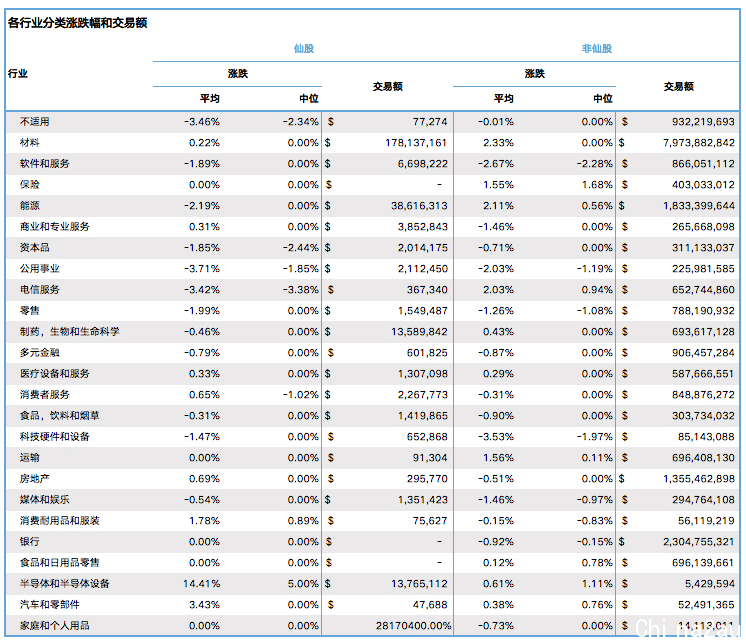Click the value 1,833,399,644
746x641 pixels.
(699, 206)
